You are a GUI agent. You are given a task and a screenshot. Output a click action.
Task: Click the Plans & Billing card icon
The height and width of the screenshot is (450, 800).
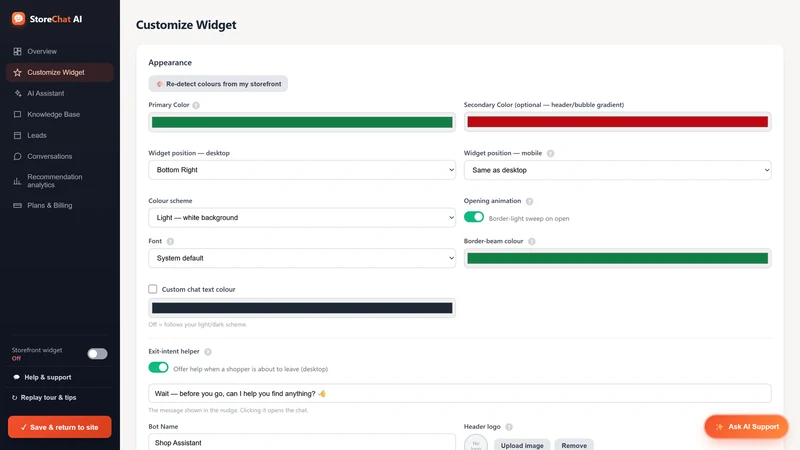[17, 206]
